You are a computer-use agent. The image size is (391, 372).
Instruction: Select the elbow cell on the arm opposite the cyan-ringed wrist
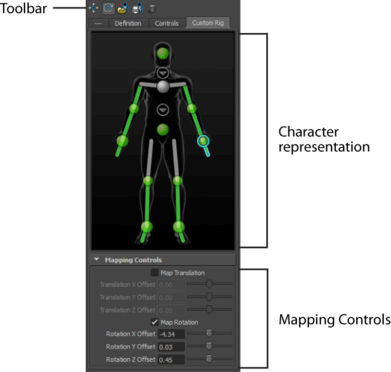coord(134,108)
